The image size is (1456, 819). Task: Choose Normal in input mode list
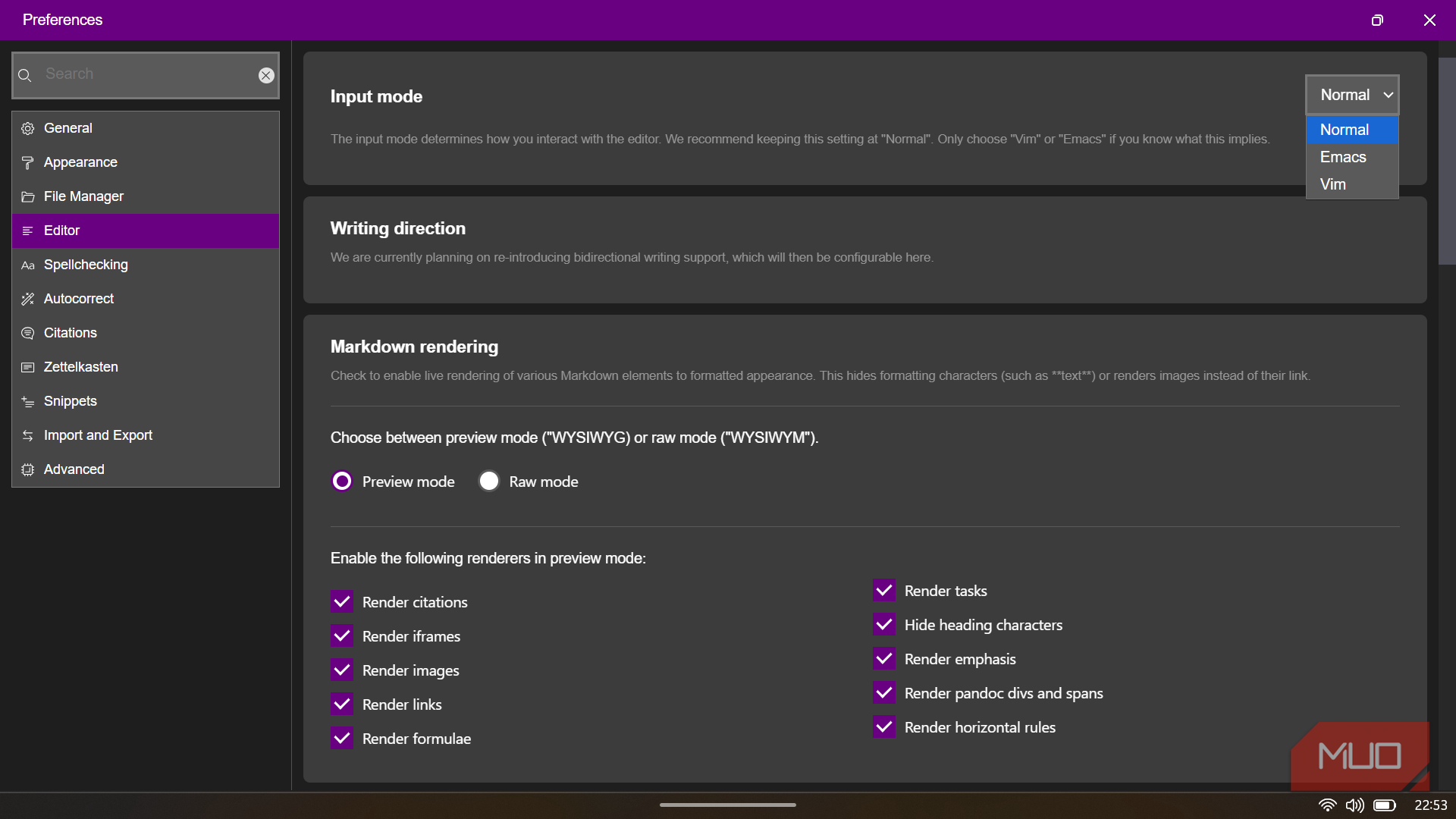pyautogui.click(x=1352, y=130)
